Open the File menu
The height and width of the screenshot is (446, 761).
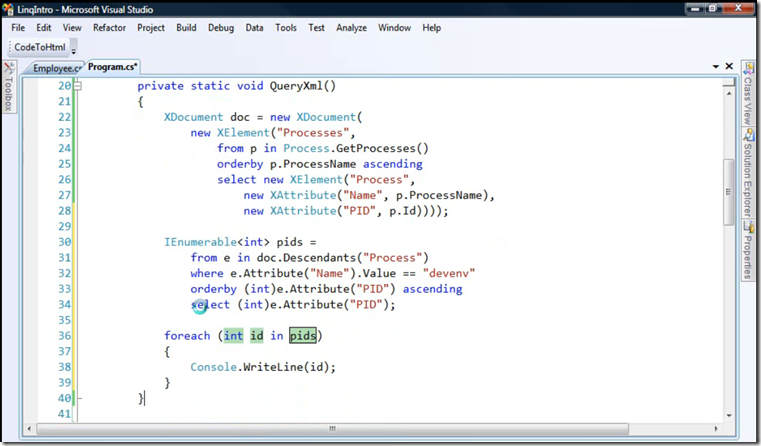point(18,28)
